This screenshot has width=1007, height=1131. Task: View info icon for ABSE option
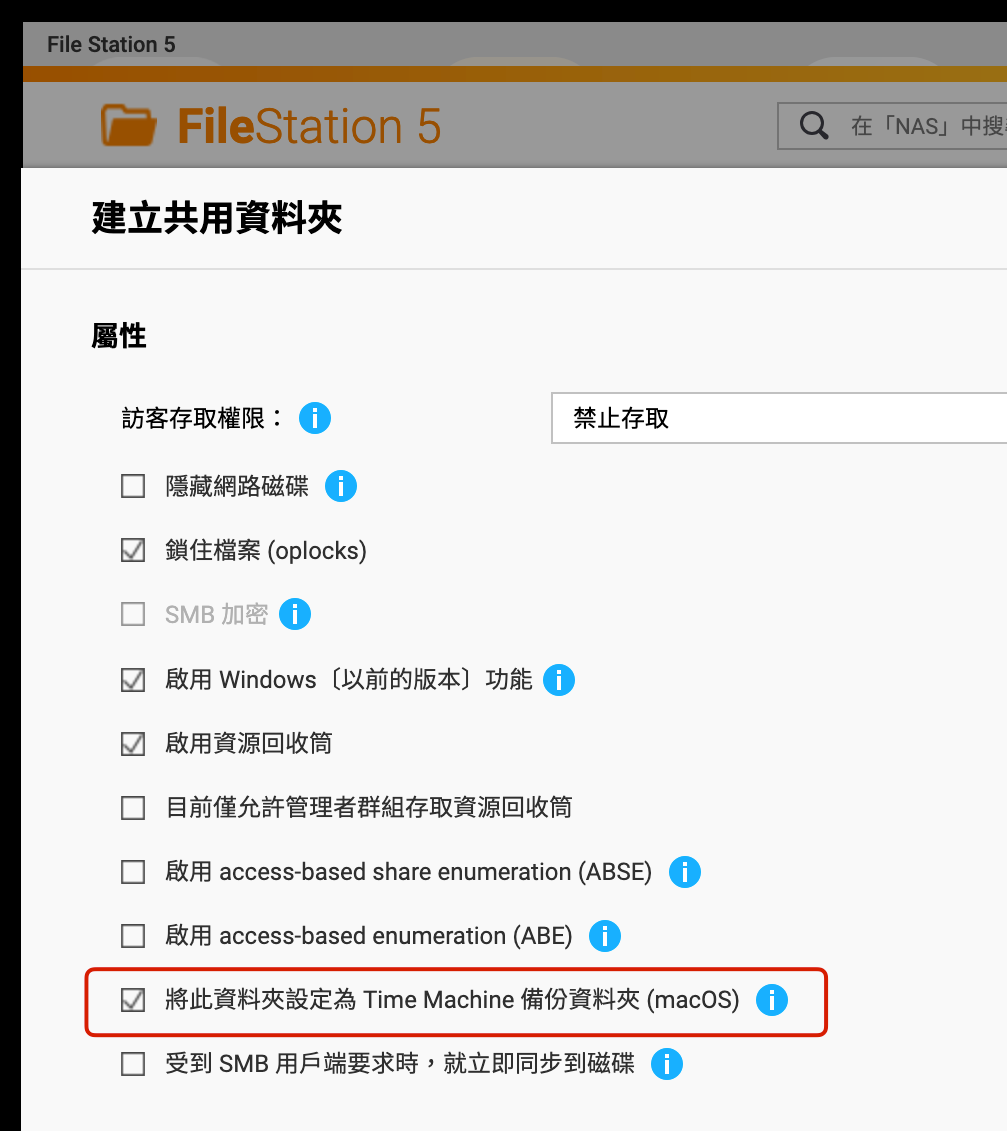click(x=684, y=872)
